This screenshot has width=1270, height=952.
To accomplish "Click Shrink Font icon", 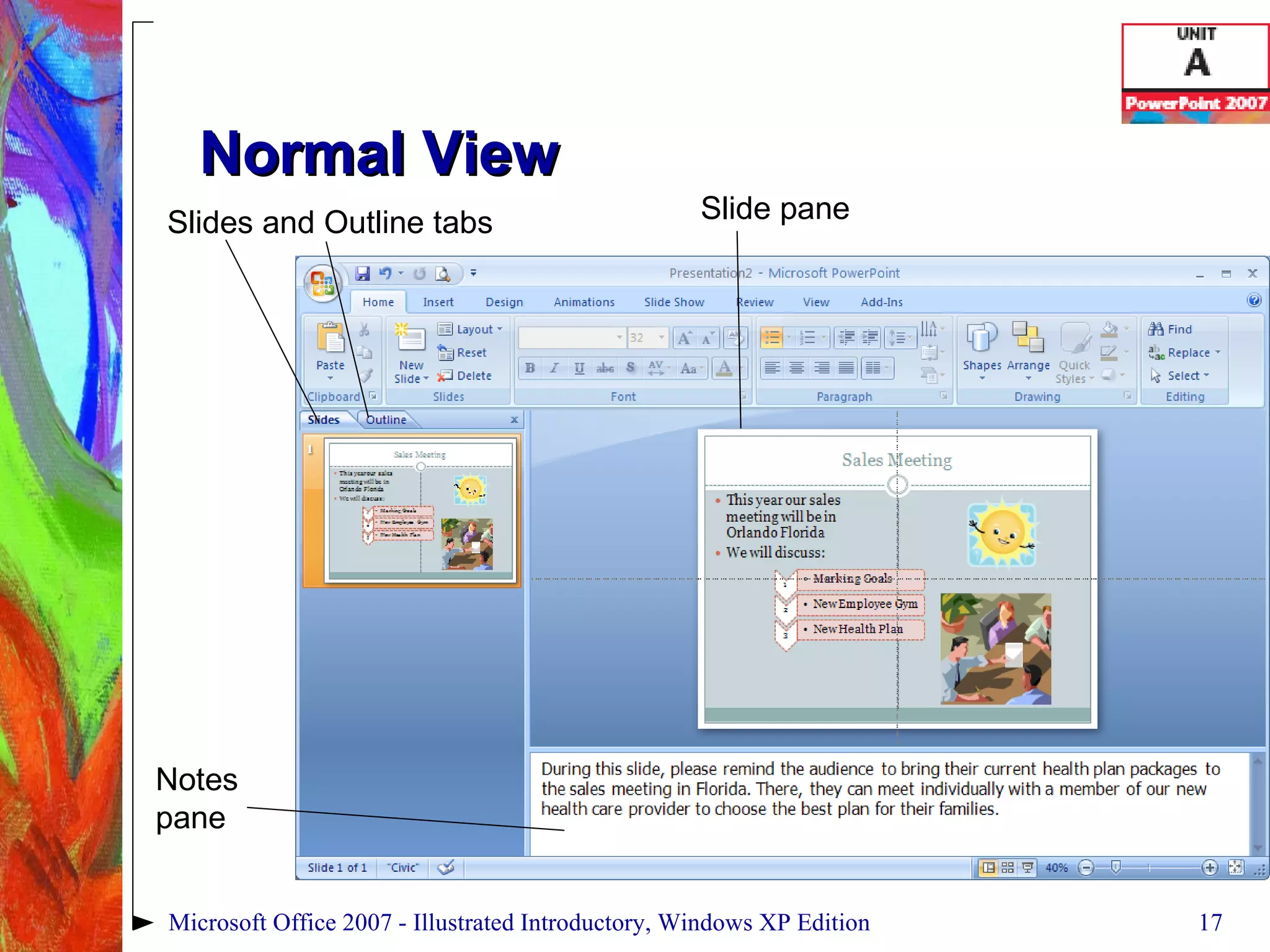I will click(708, 338).
